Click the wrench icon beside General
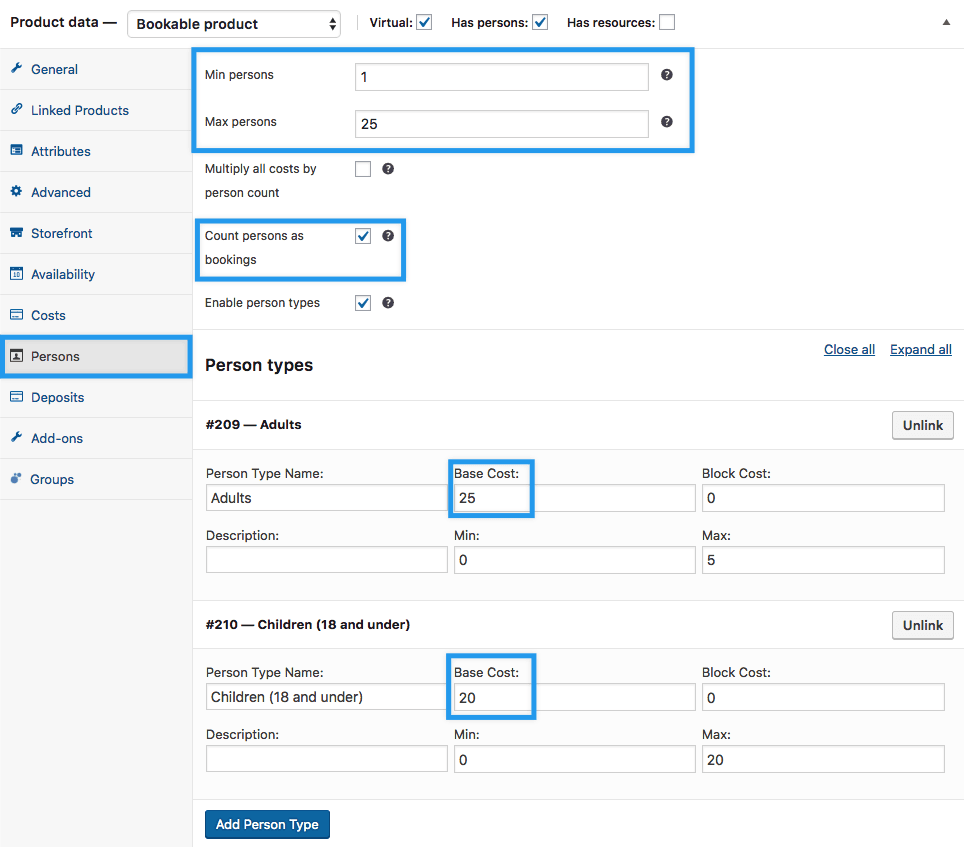 click(x=16, y=69)
